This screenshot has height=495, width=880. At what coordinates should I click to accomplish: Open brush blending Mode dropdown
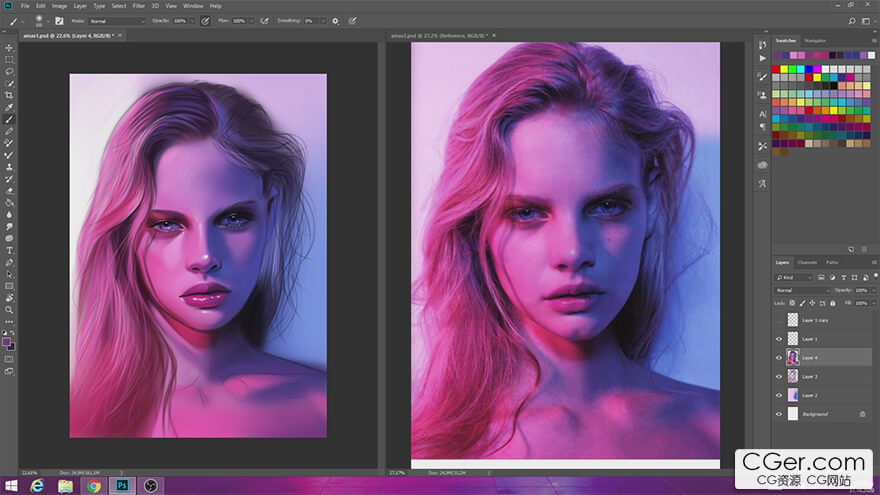pyautogui.click(x=117, y=21)
